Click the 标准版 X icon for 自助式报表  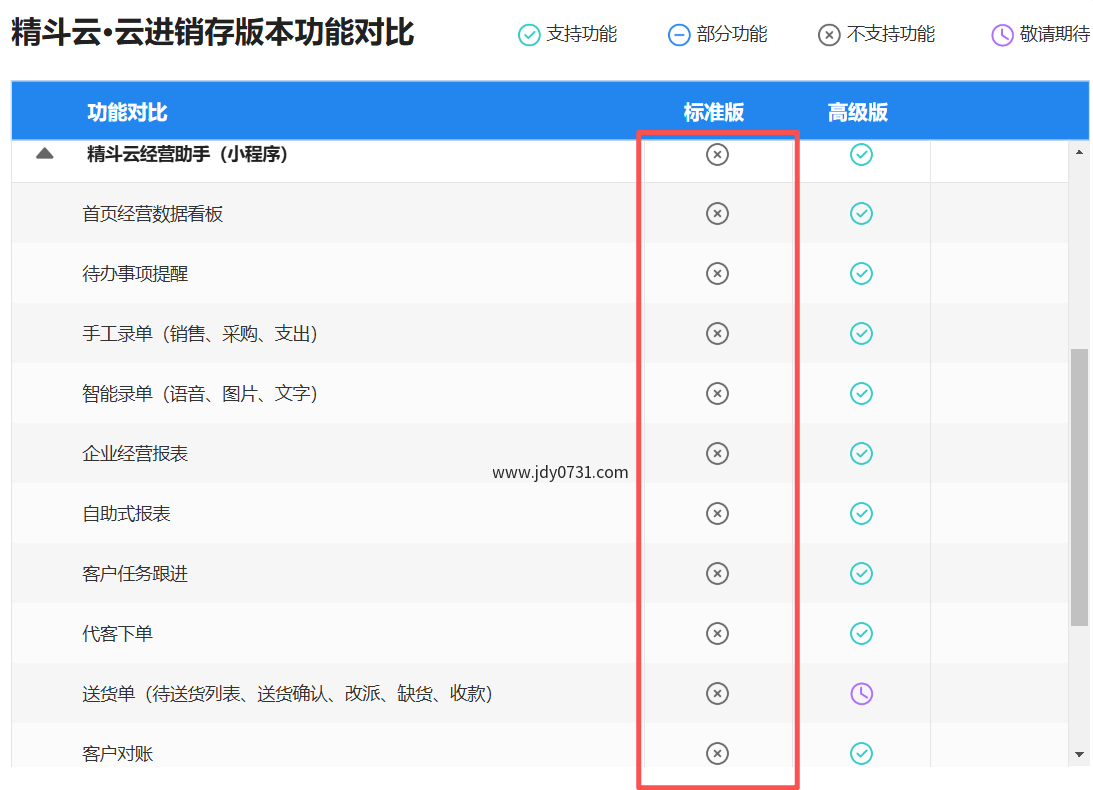[717, 513]
